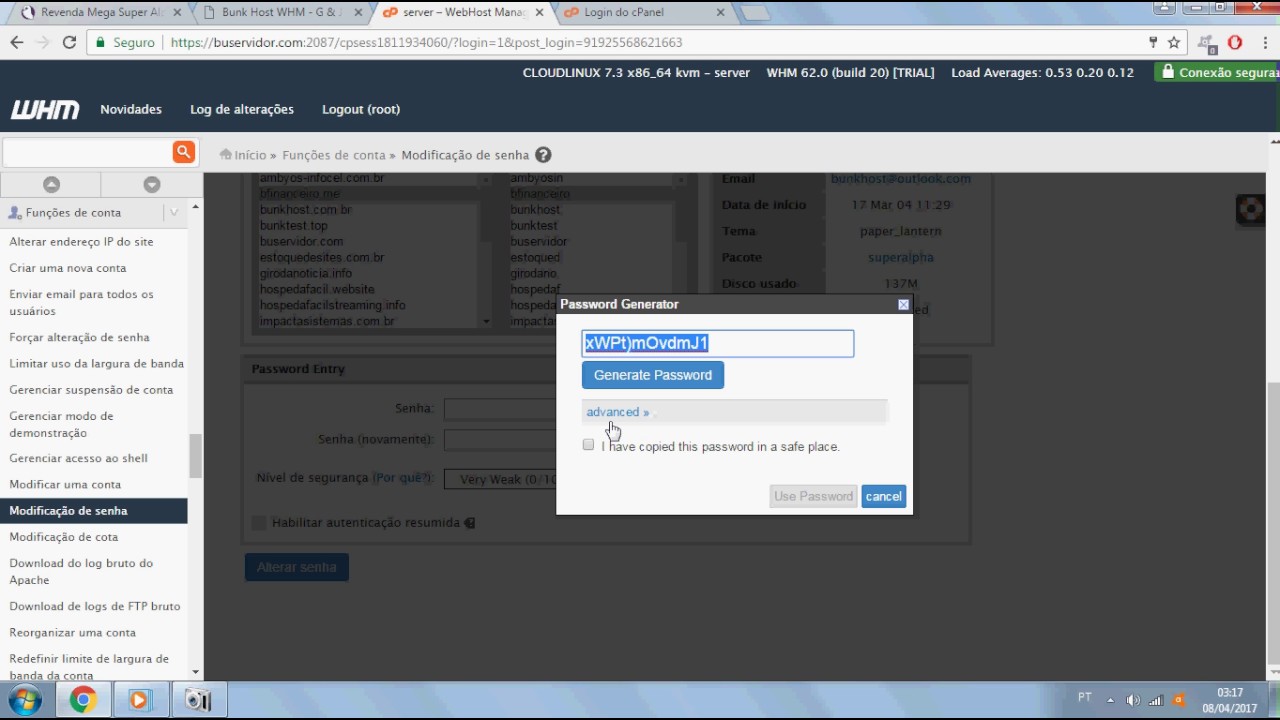Click the volume icon in system tray
The width and height of the screenshot is (1280, 720).
click(1132, 700)
